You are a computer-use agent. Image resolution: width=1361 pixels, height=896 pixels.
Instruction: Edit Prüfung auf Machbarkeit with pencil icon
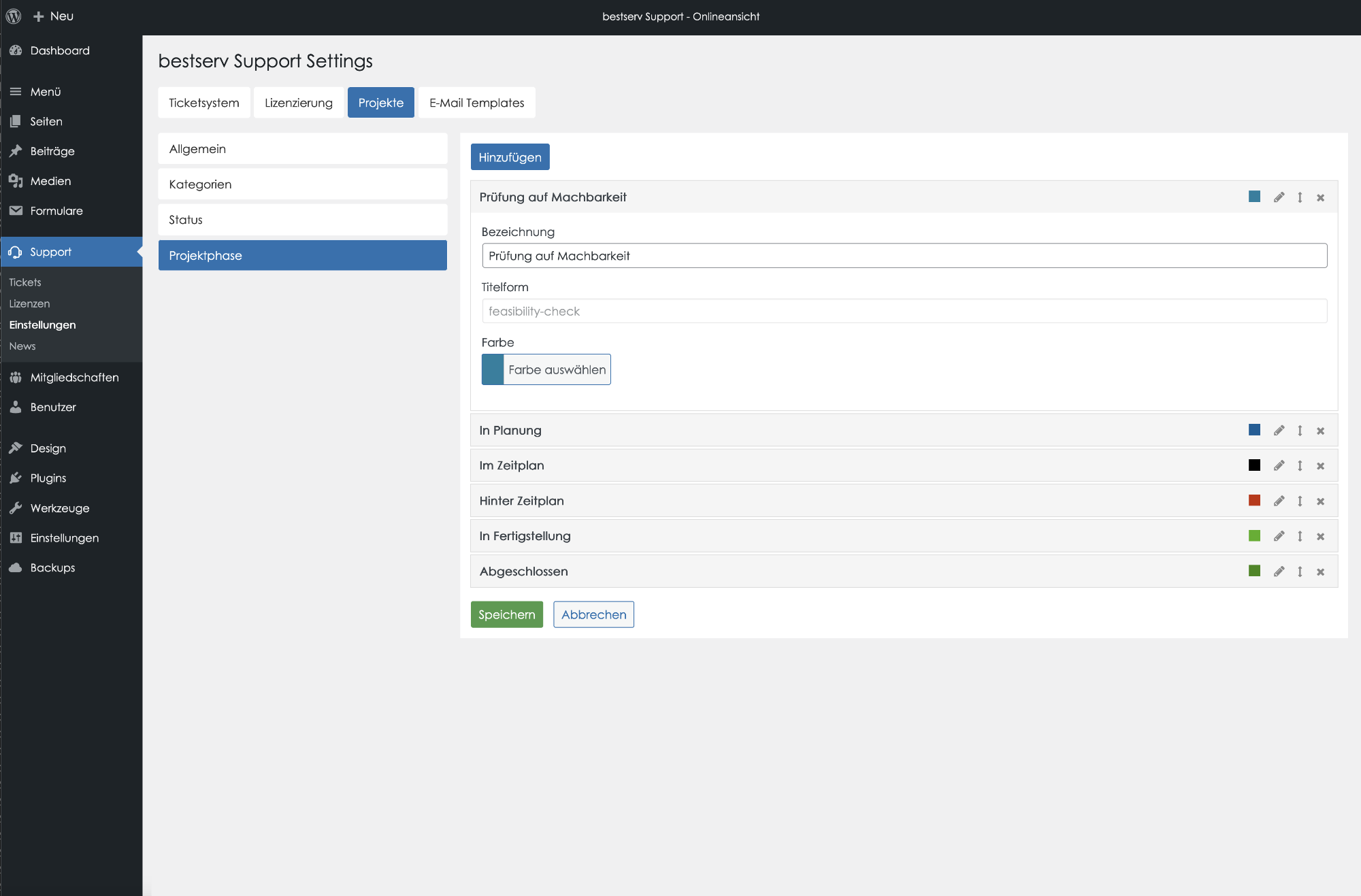point(1279,197)
